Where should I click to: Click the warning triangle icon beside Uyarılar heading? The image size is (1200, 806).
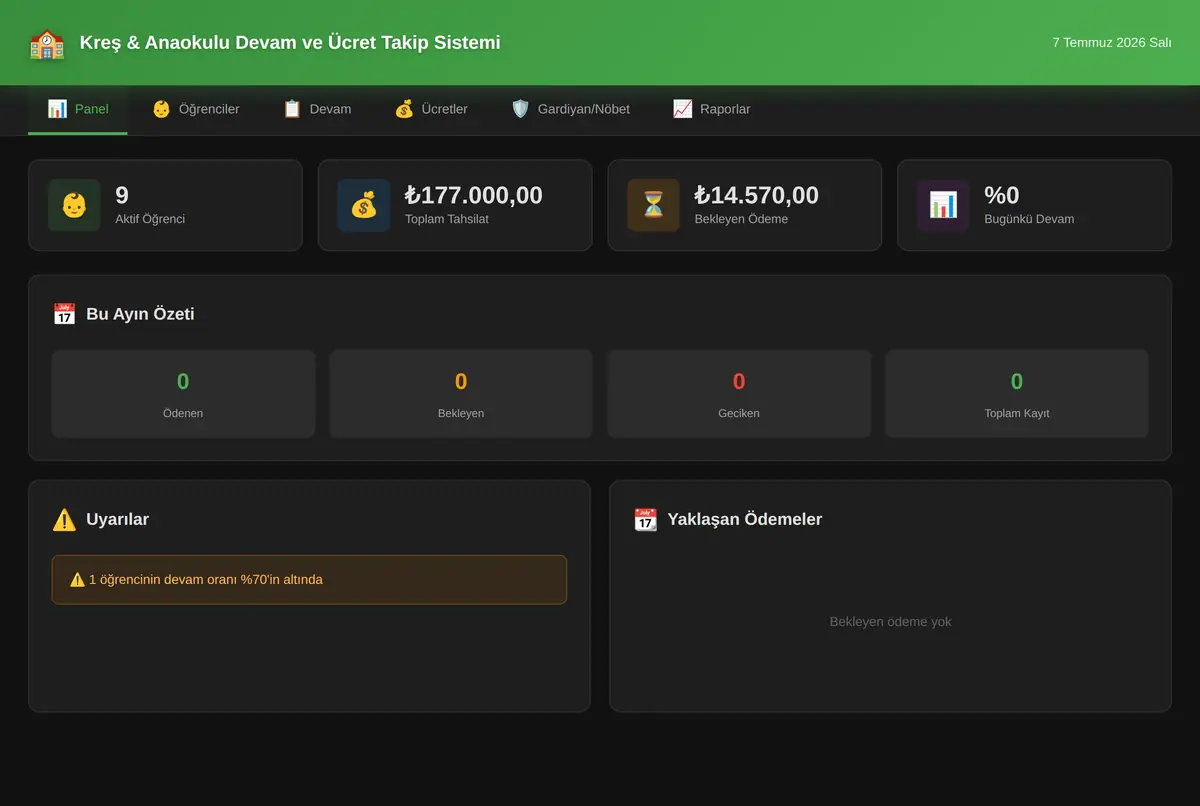[x=64, y=519]
